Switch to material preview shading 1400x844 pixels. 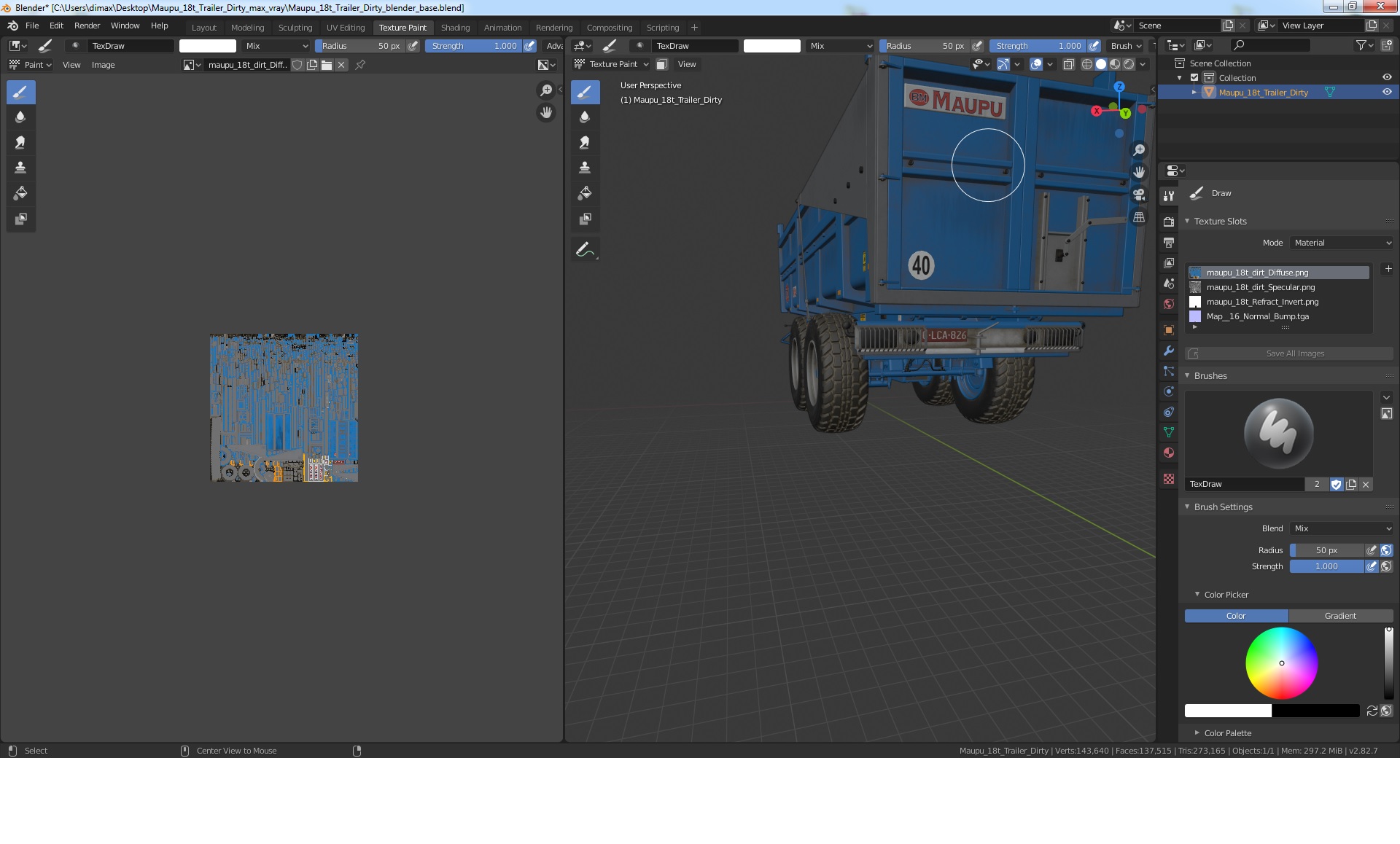1115,64
